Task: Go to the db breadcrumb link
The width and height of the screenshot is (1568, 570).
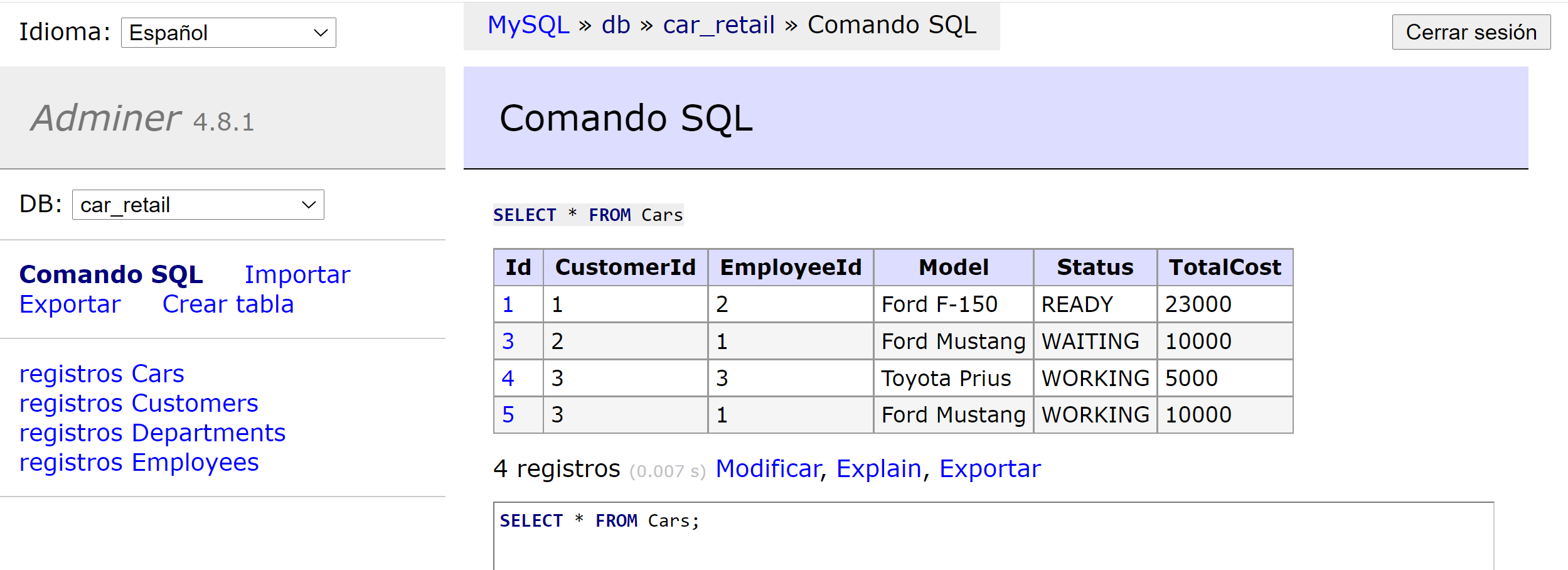Action: coord(616,25)
